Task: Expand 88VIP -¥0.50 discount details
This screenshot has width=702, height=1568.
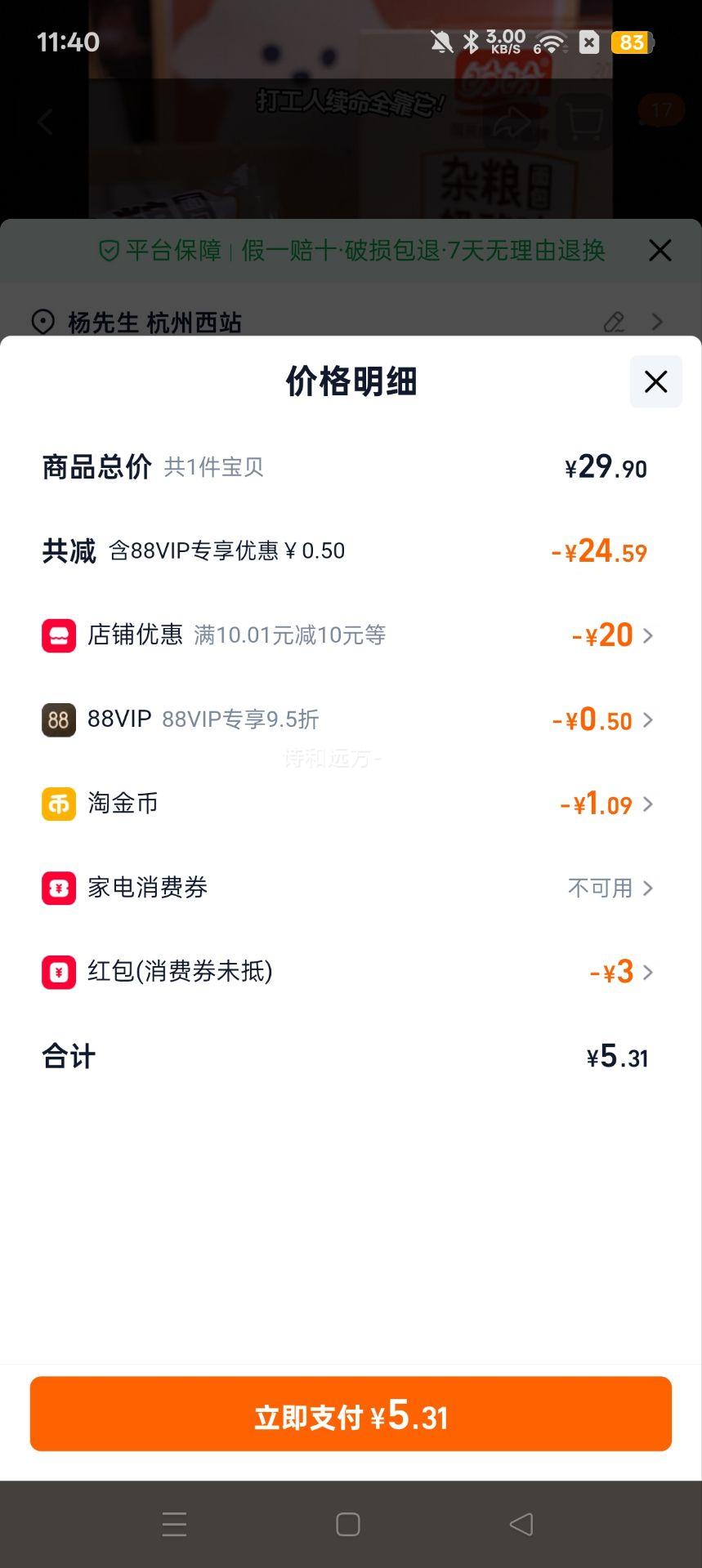Action: [648, 719]
